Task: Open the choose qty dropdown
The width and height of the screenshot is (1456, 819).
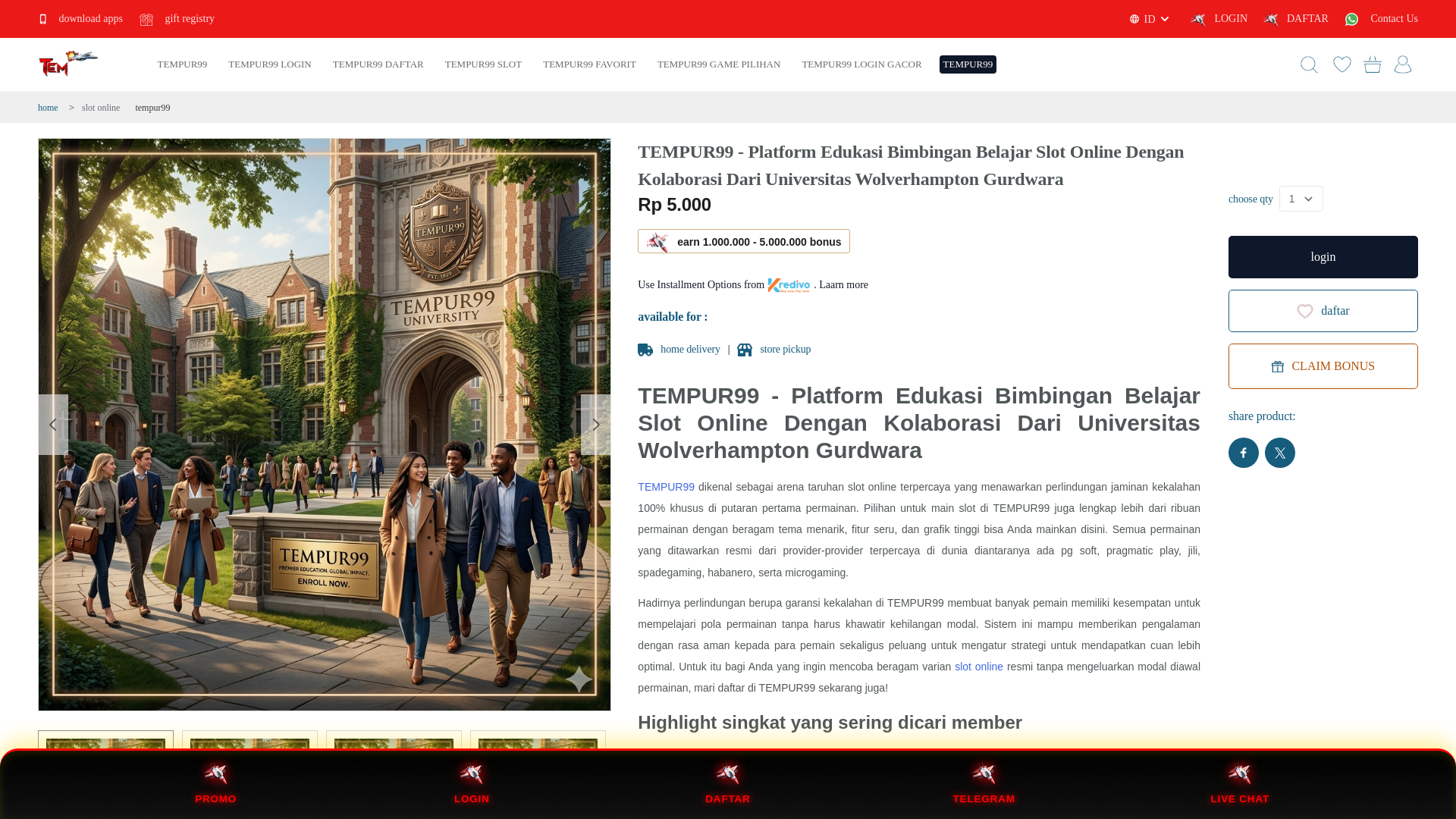Action: [1301, 199]
